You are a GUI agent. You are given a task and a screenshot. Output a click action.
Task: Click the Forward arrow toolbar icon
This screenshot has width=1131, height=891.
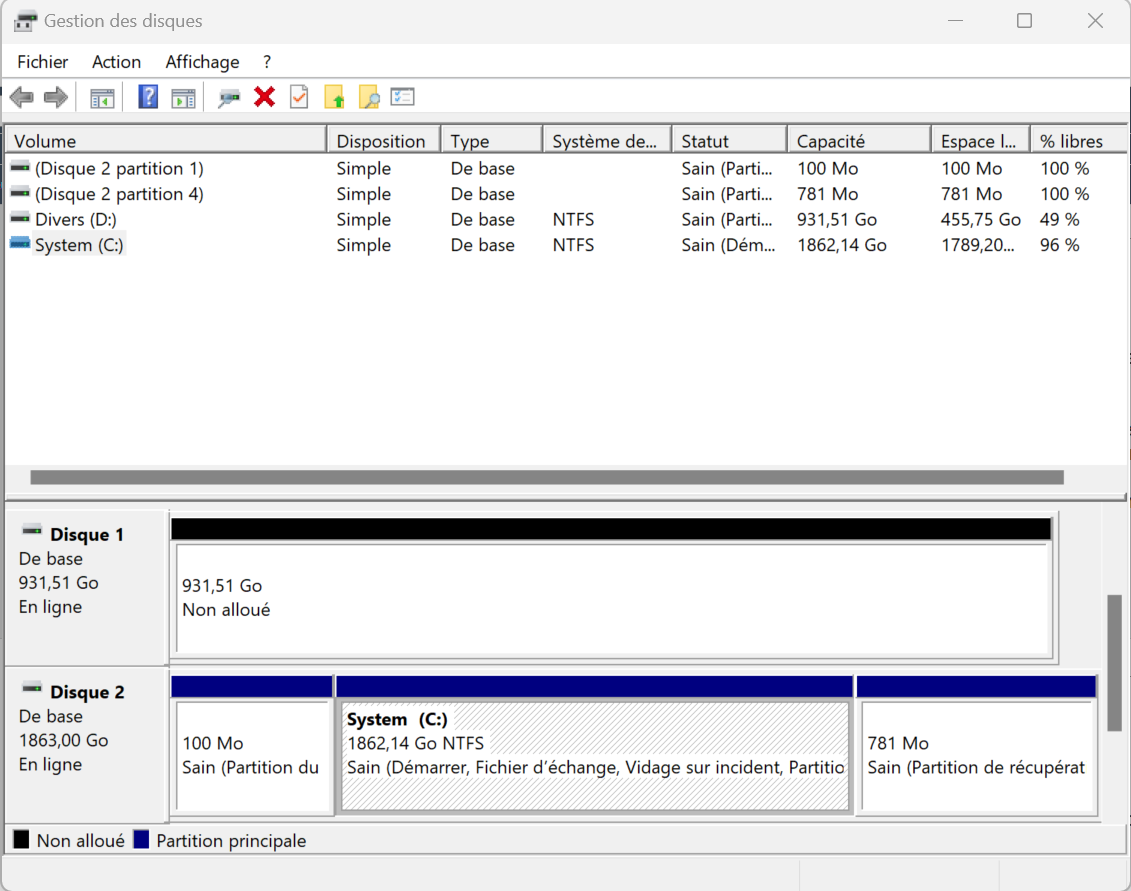pyautogui.click(x=56, y=97)
